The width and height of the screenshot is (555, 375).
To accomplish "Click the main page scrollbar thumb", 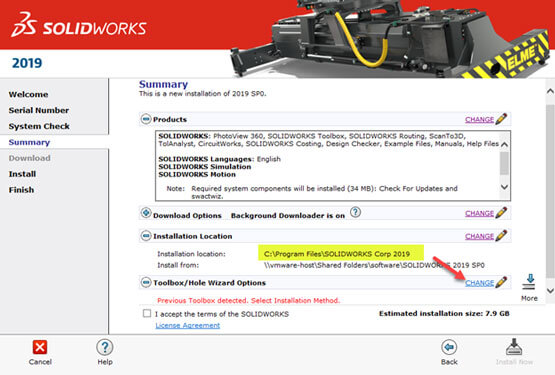I will 550,191.
